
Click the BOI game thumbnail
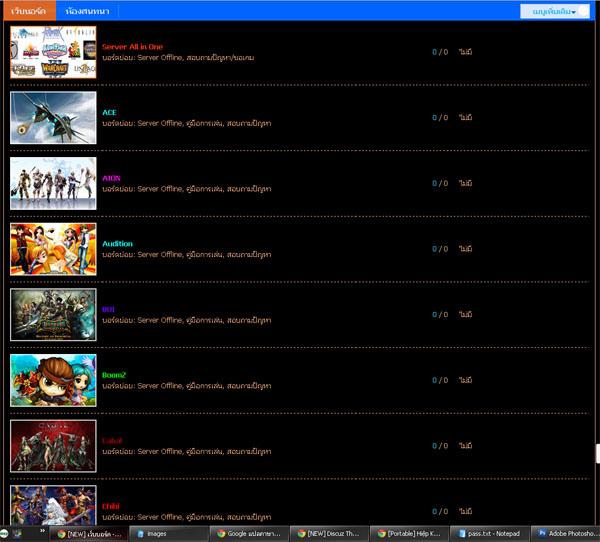(x=53, y=315)
